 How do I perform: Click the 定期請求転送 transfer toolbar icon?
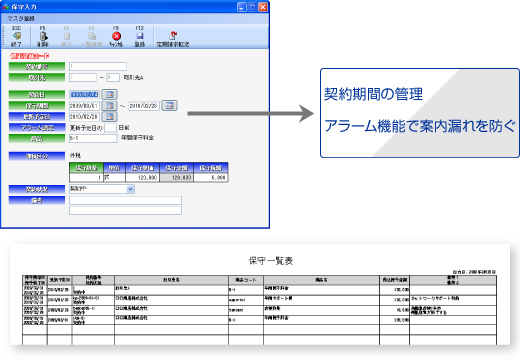pos(173,37)
